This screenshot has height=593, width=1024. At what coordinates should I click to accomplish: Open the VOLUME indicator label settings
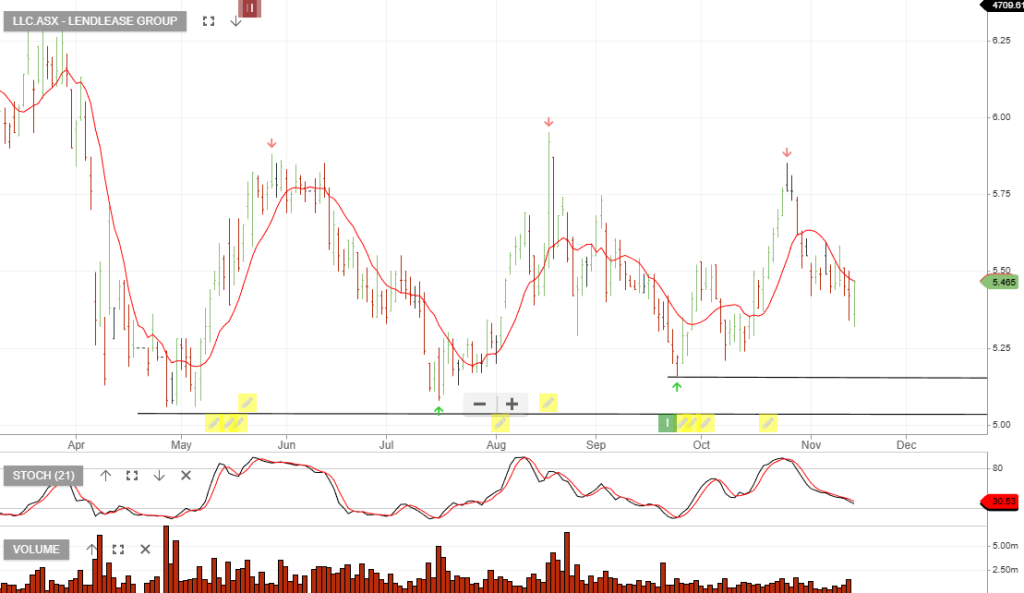point(38,549)
